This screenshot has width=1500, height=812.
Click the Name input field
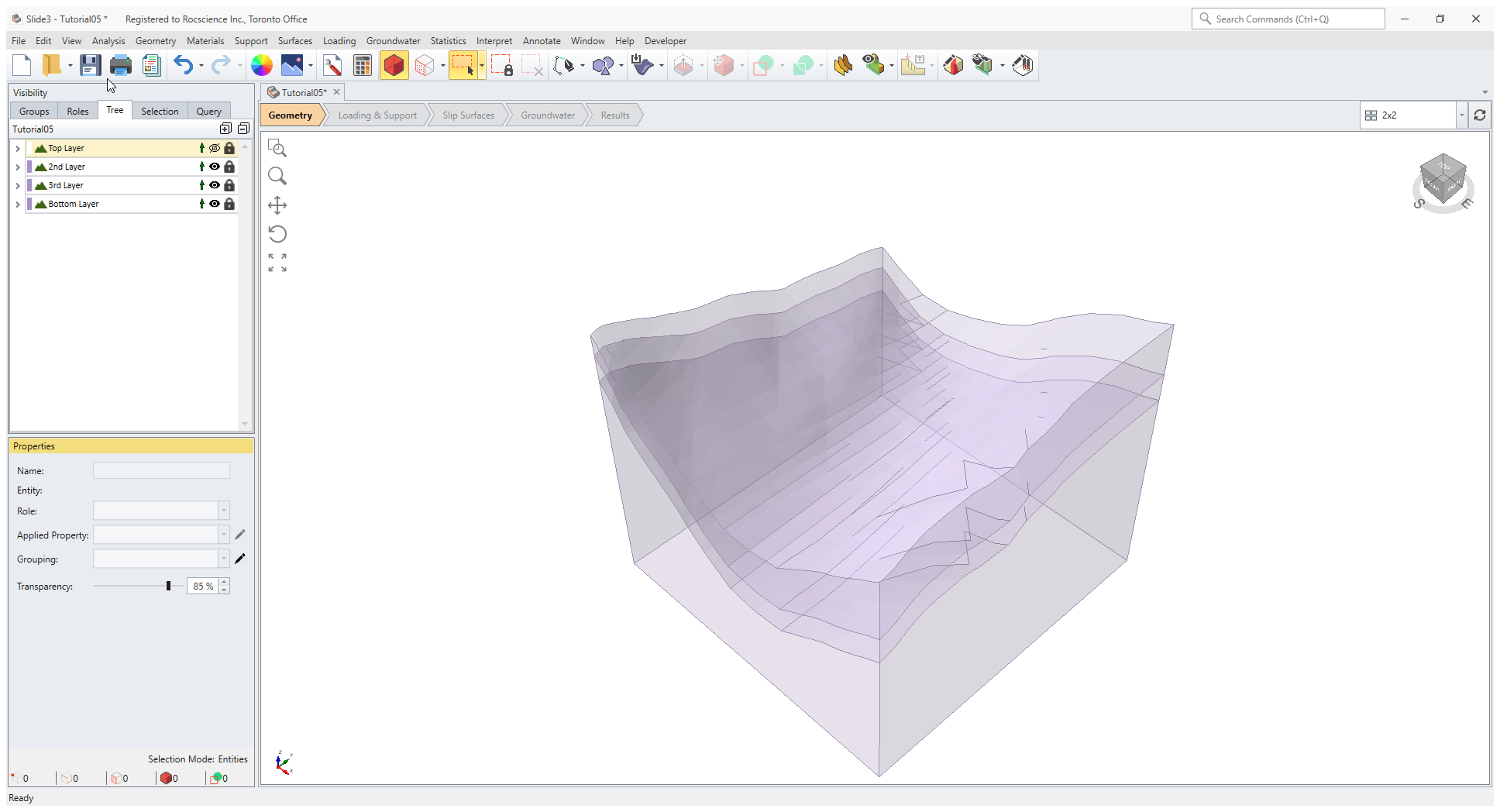coord(161,470)
